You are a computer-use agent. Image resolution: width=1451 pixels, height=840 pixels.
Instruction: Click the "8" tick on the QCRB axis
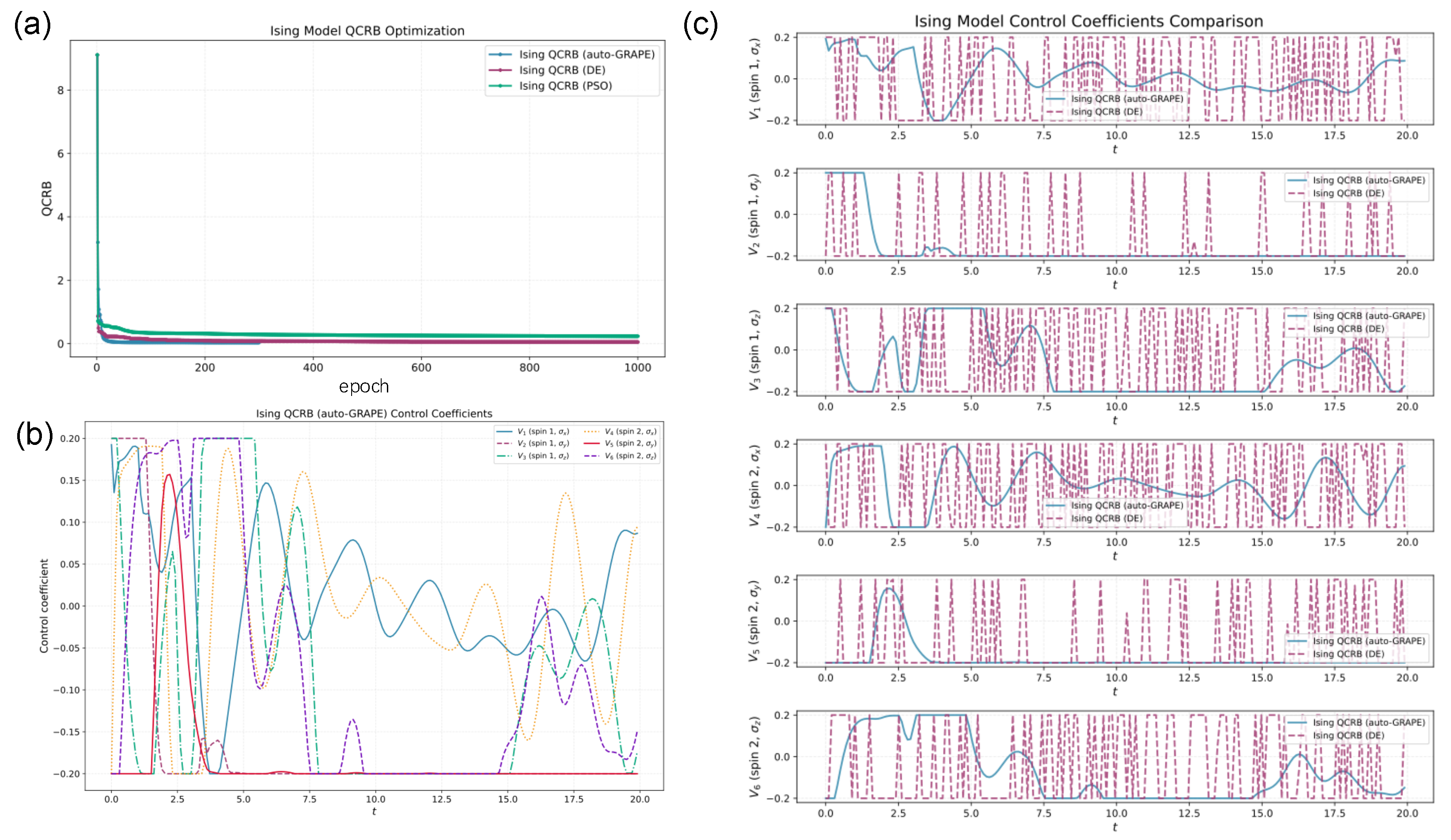click(60, 90)
